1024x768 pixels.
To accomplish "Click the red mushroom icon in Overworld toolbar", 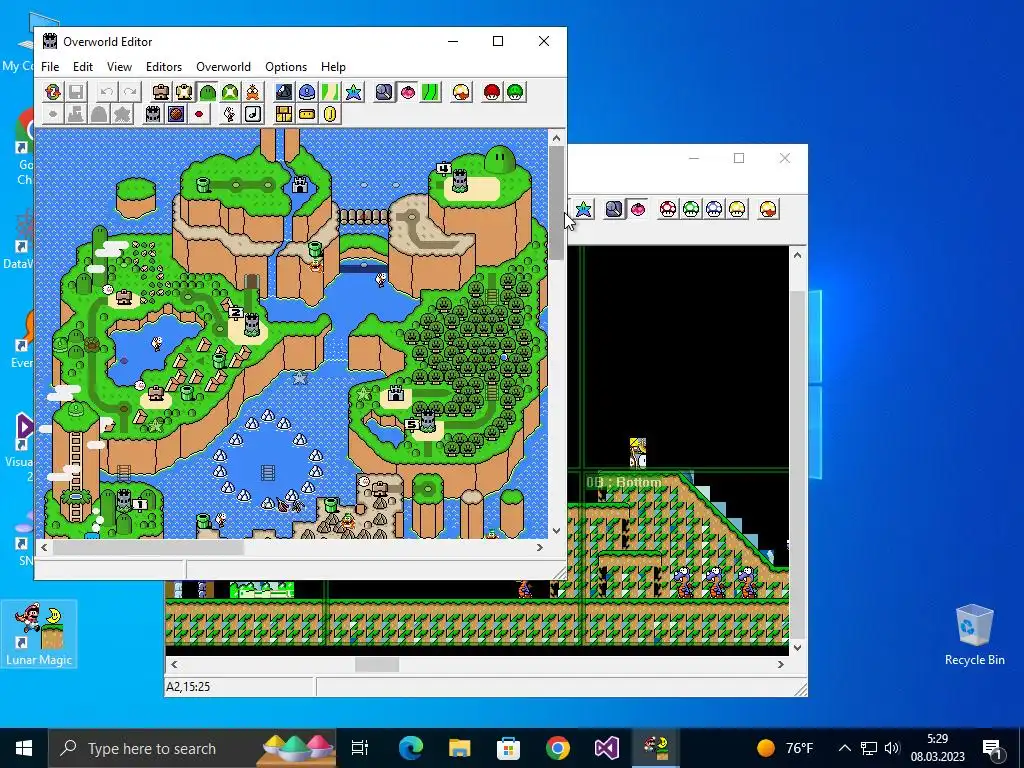I will [492, 92].
